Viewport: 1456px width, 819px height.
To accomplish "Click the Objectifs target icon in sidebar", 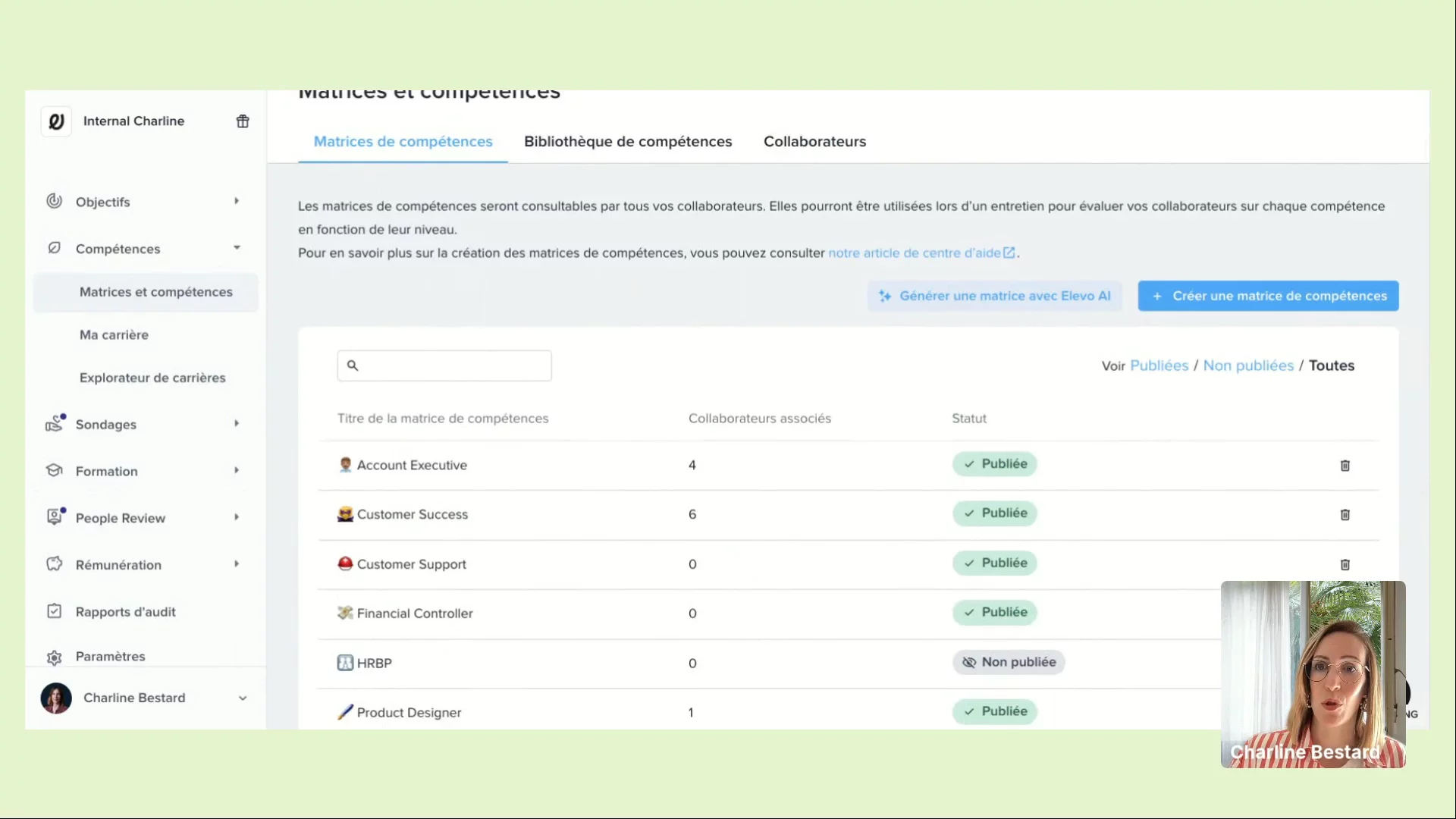I will click(54, 201).
